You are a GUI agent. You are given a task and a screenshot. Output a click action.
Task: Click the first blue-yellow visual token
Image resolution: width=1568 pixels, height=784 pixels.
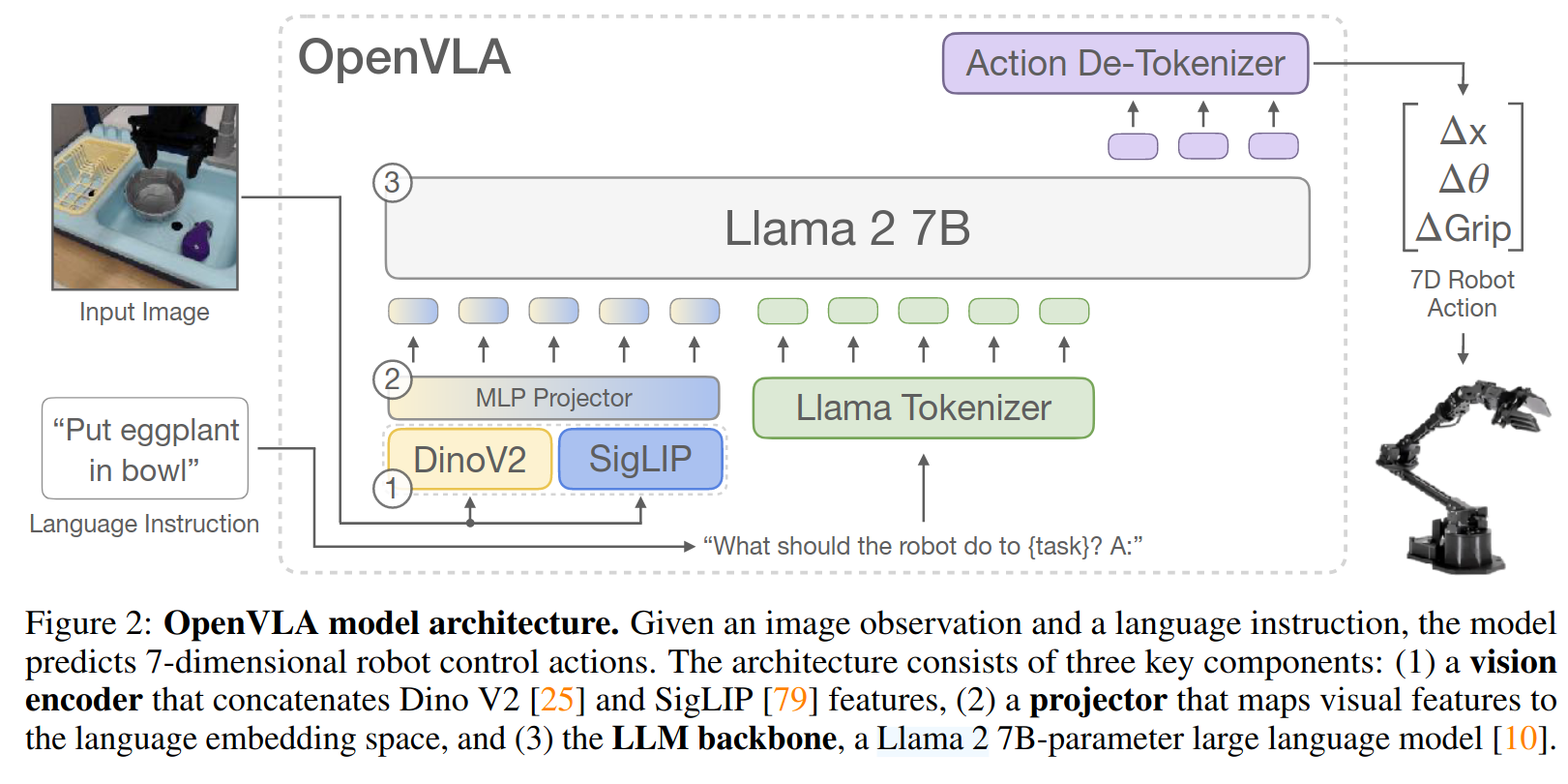(x=413, y=311)
